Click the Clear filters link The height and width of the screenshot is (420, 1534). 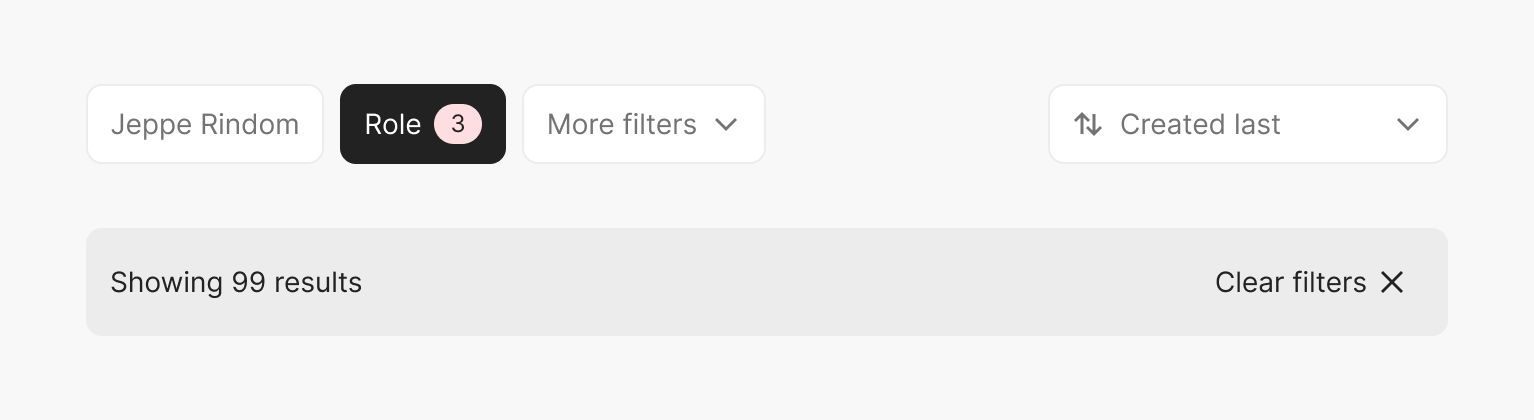pyautogui.click(x=1310, y=282)
